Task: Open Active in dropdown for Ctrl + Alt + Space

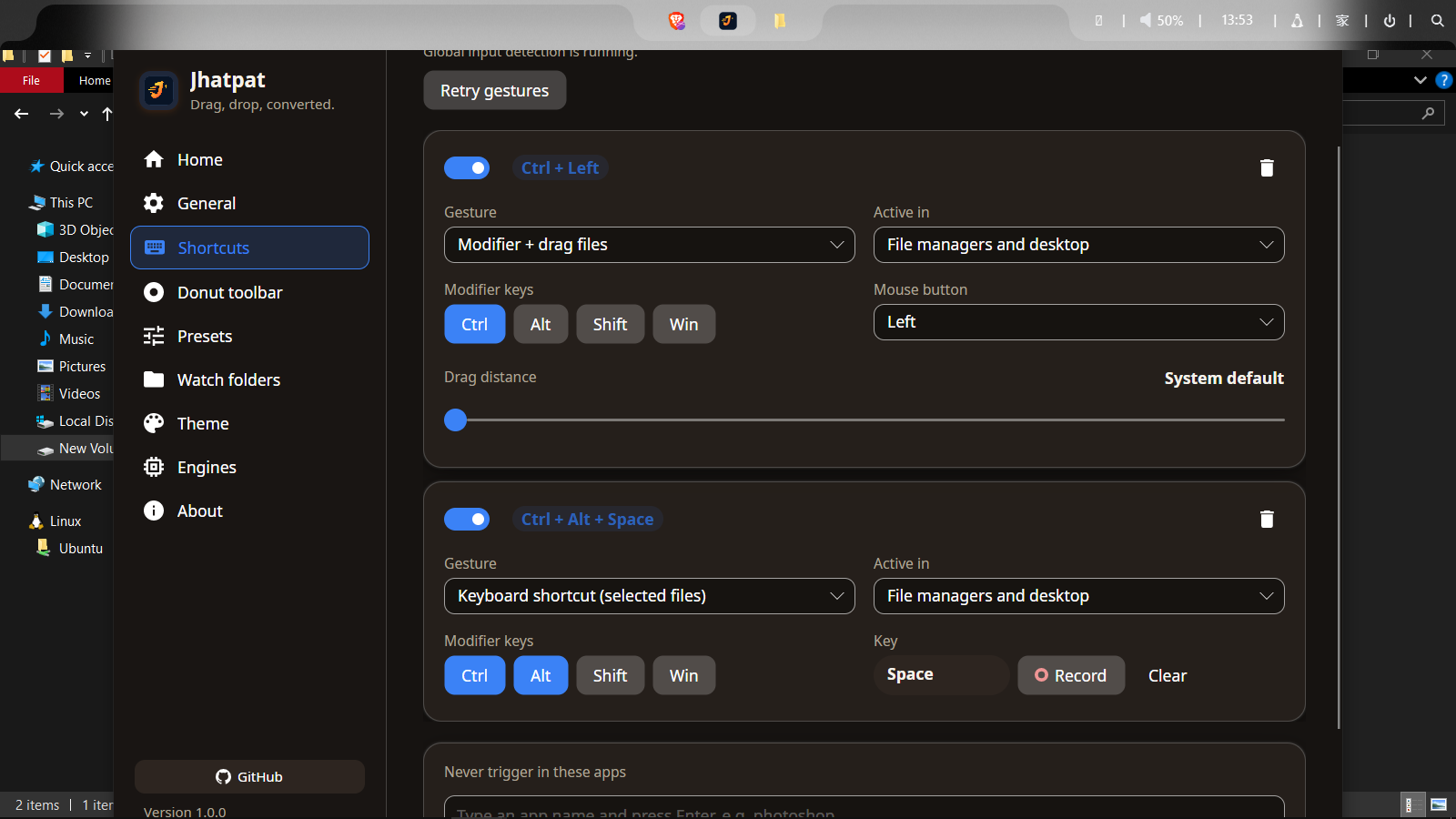Action: pyautogui.click(x=1079, y=596)
